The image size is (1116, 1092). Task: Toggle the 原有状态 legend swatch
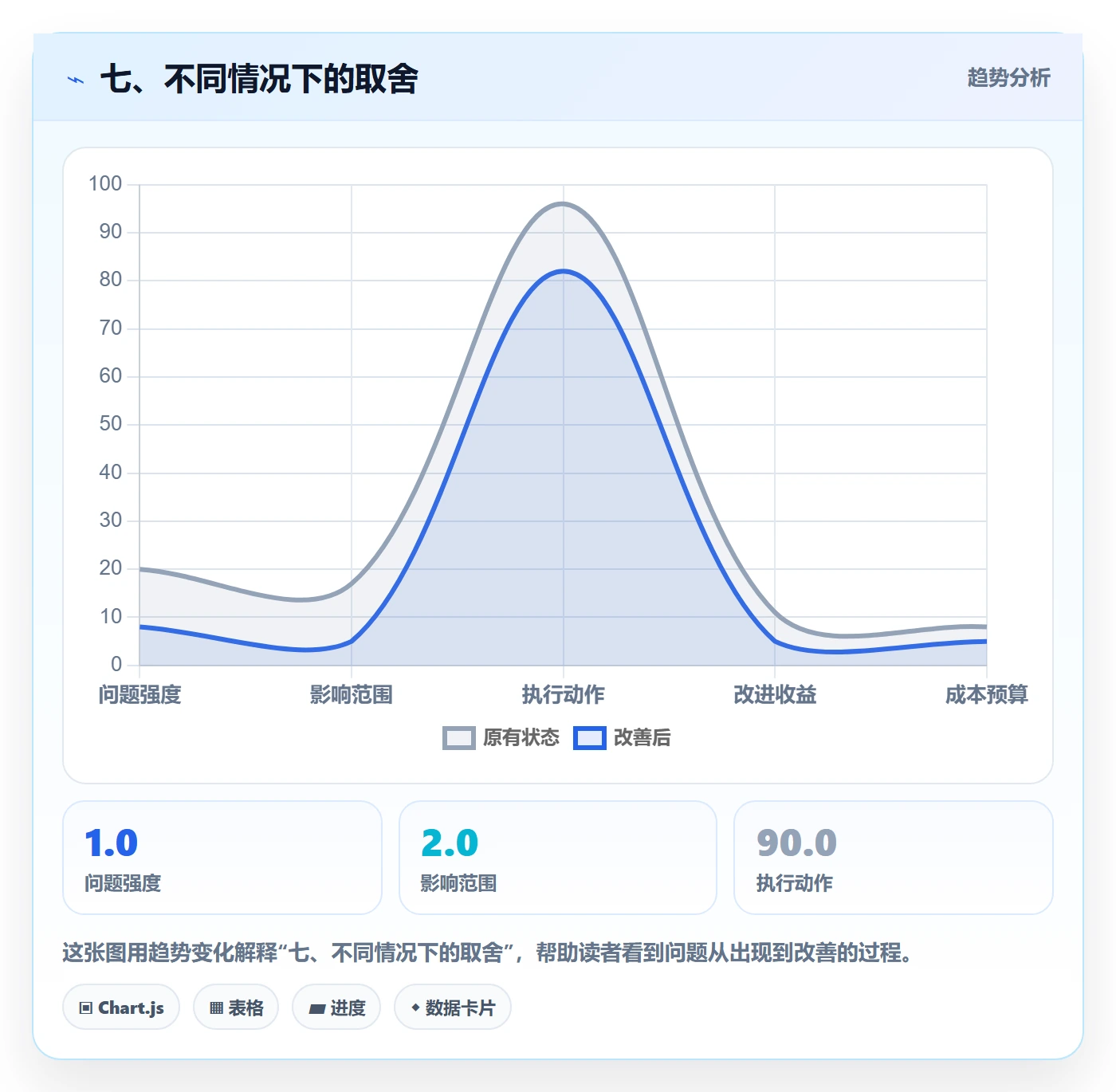tap(459, 738)
